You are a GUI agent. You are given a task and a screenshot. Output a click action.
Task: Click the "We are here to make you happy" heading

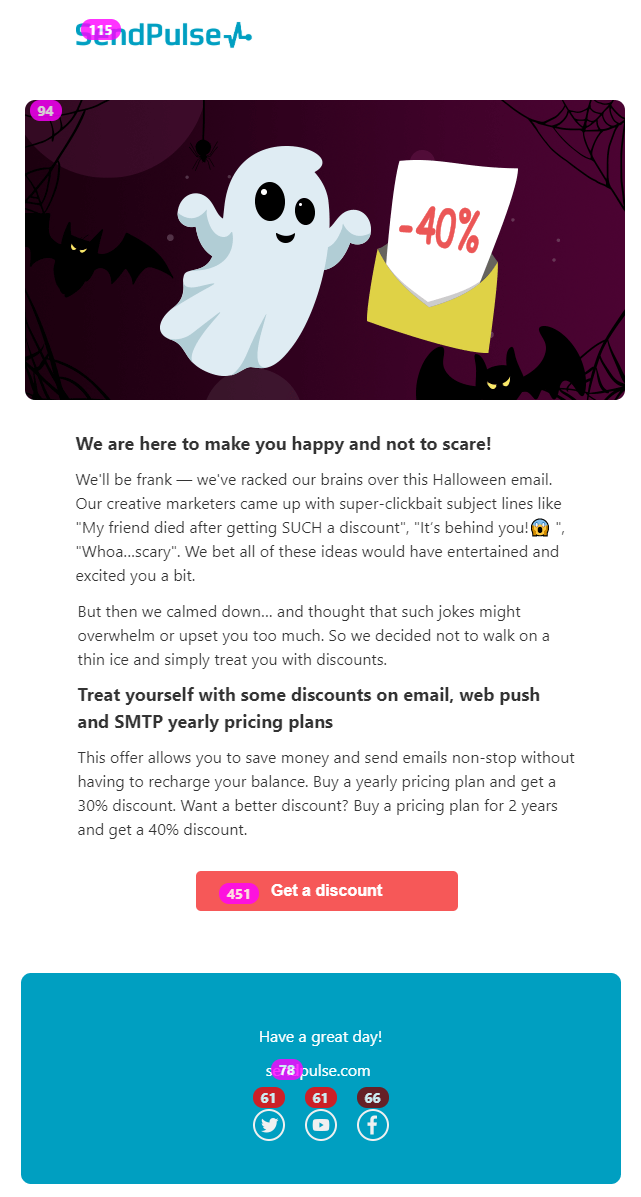pos(284,443)
